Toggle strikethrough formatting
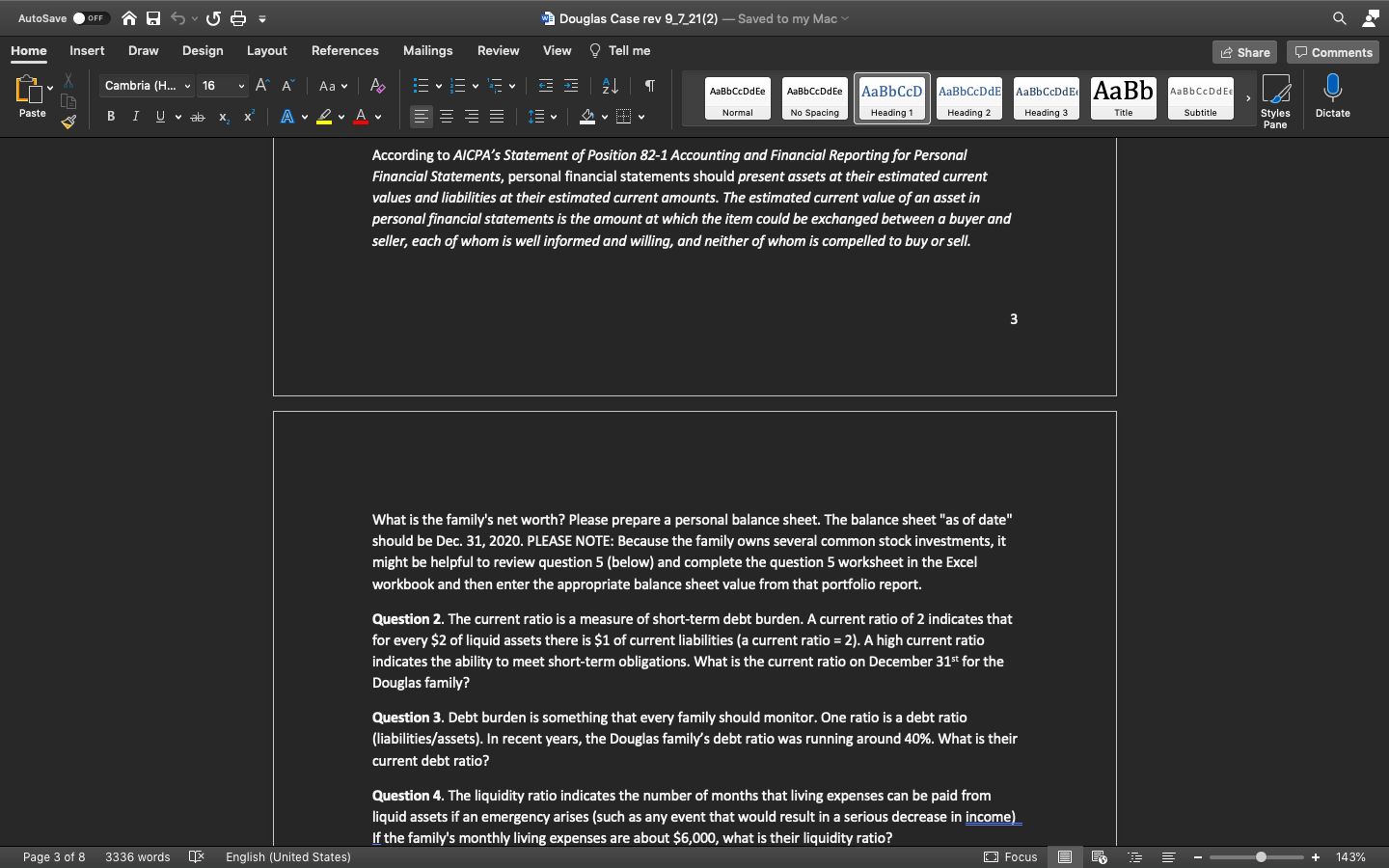The height and width of the screenshot is (868, 1389). [198, 117]
